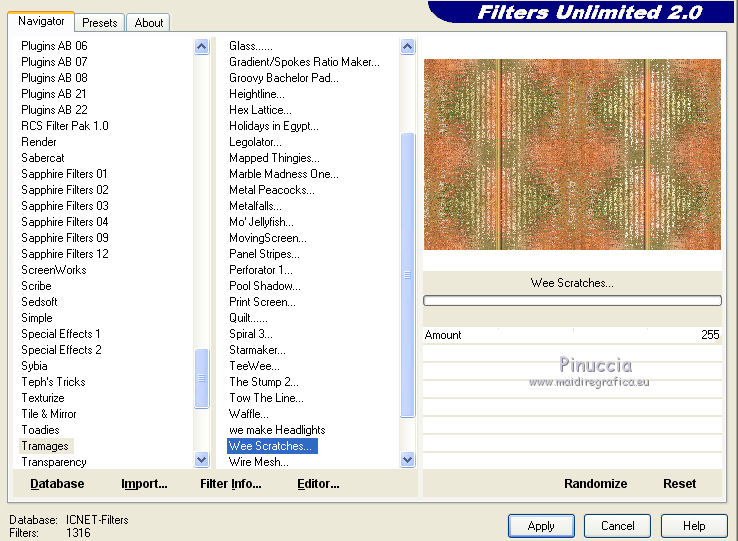This screenshot has width=738, height=541.
Task: Reset the filter settings
Action: click(x=679, y=484)
